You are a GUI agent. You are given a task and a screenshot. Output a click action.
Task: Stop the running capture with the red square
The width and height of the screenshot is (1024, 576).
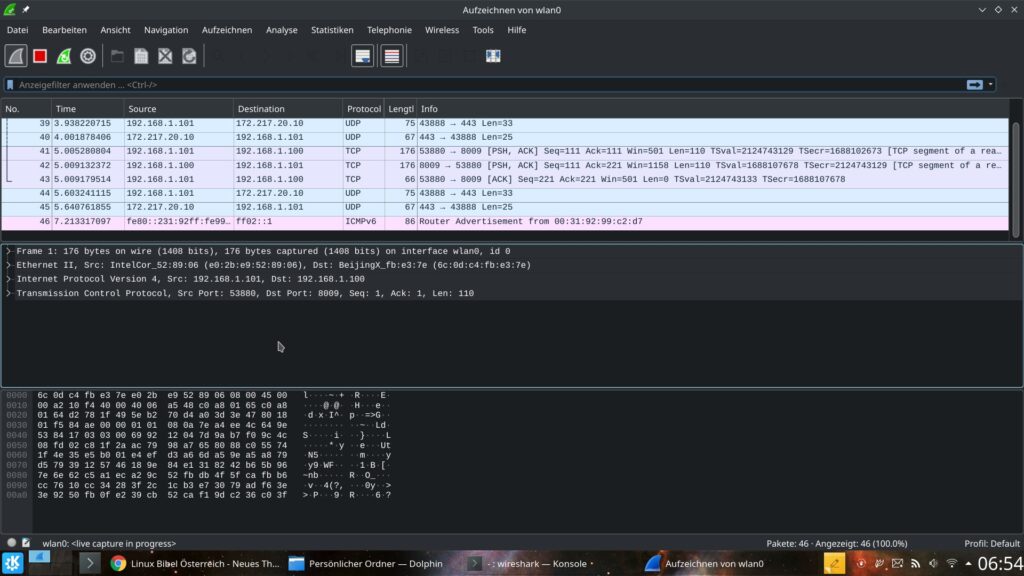coord(40,56)
